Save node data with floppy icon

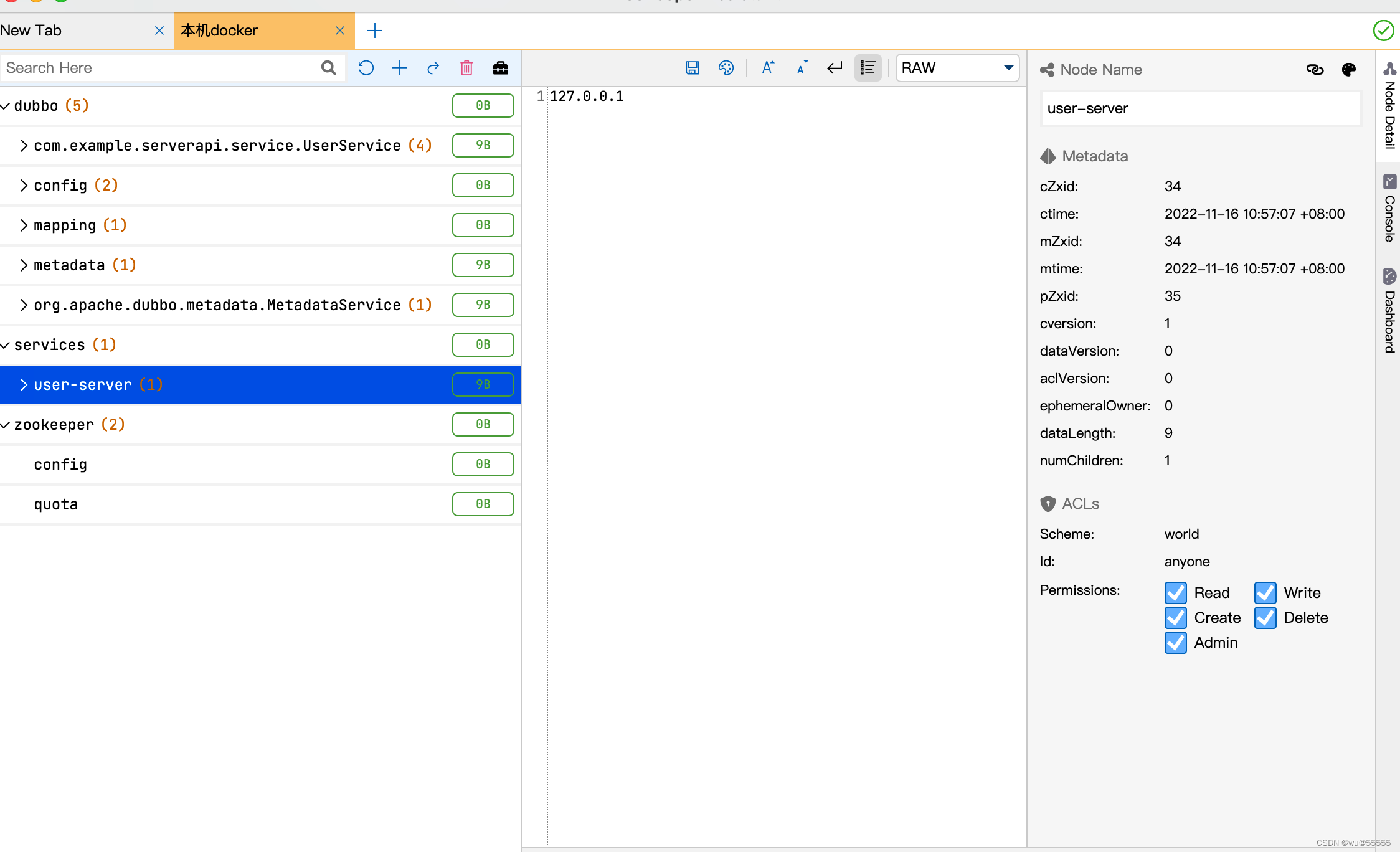693,68
